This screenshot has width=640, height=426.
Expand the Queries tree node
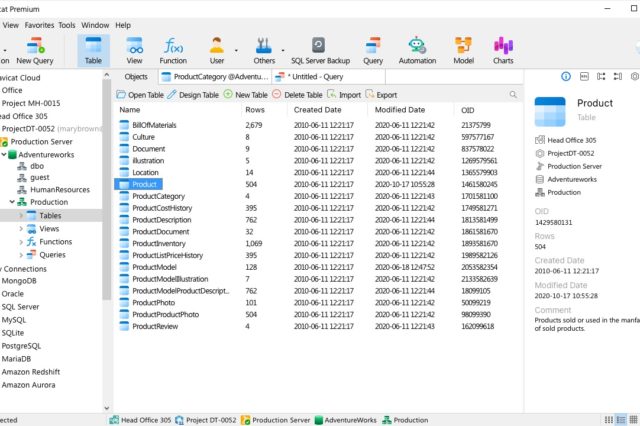pyautogui.click(x=21, y=255)
